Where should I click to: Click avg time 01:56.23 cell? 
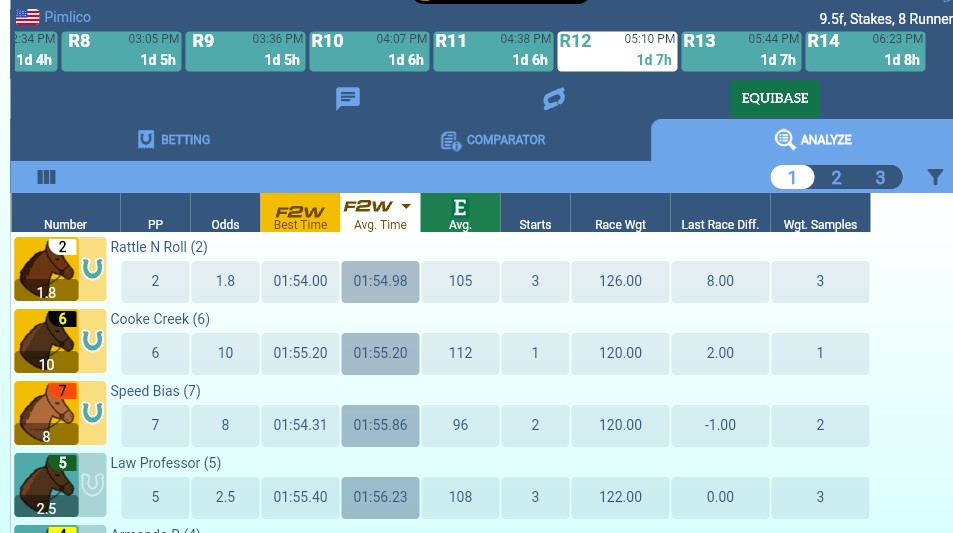coord(380,497)
